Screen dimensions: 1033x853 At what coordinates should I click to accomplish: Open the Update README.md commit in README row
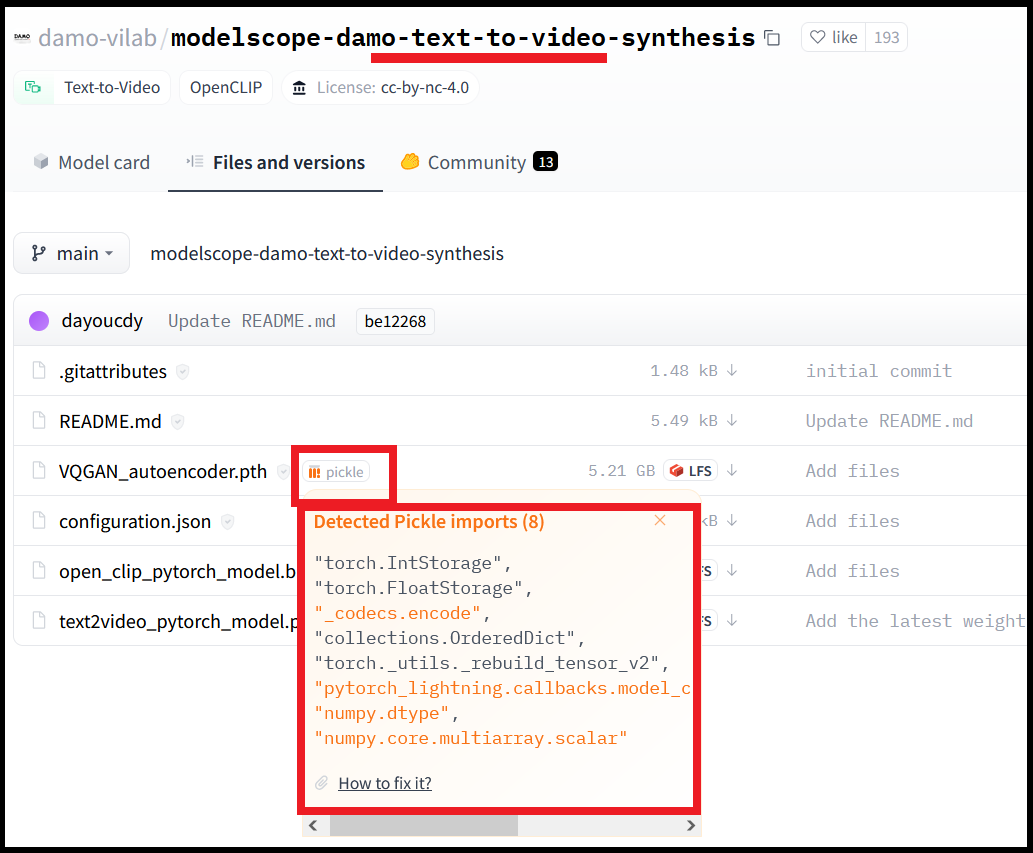pos(889,421)
